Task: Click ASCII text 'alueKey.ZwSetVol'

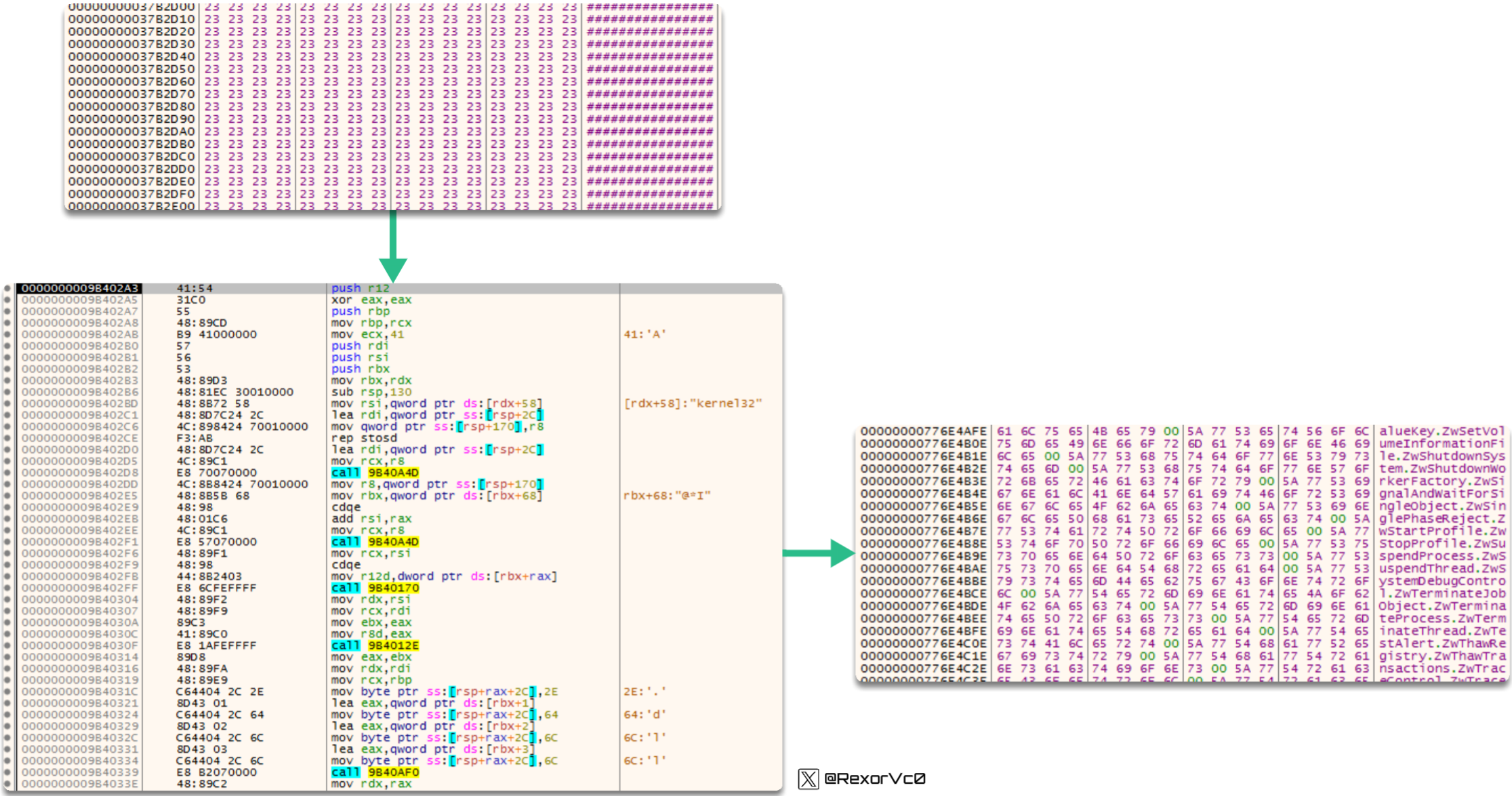Action: tap(1442, 432)
